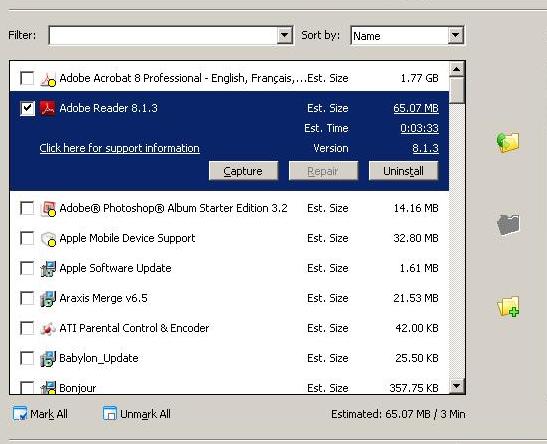
Task: Click the Araxis Merge v6.5 icon
Action: pos(48,299)
